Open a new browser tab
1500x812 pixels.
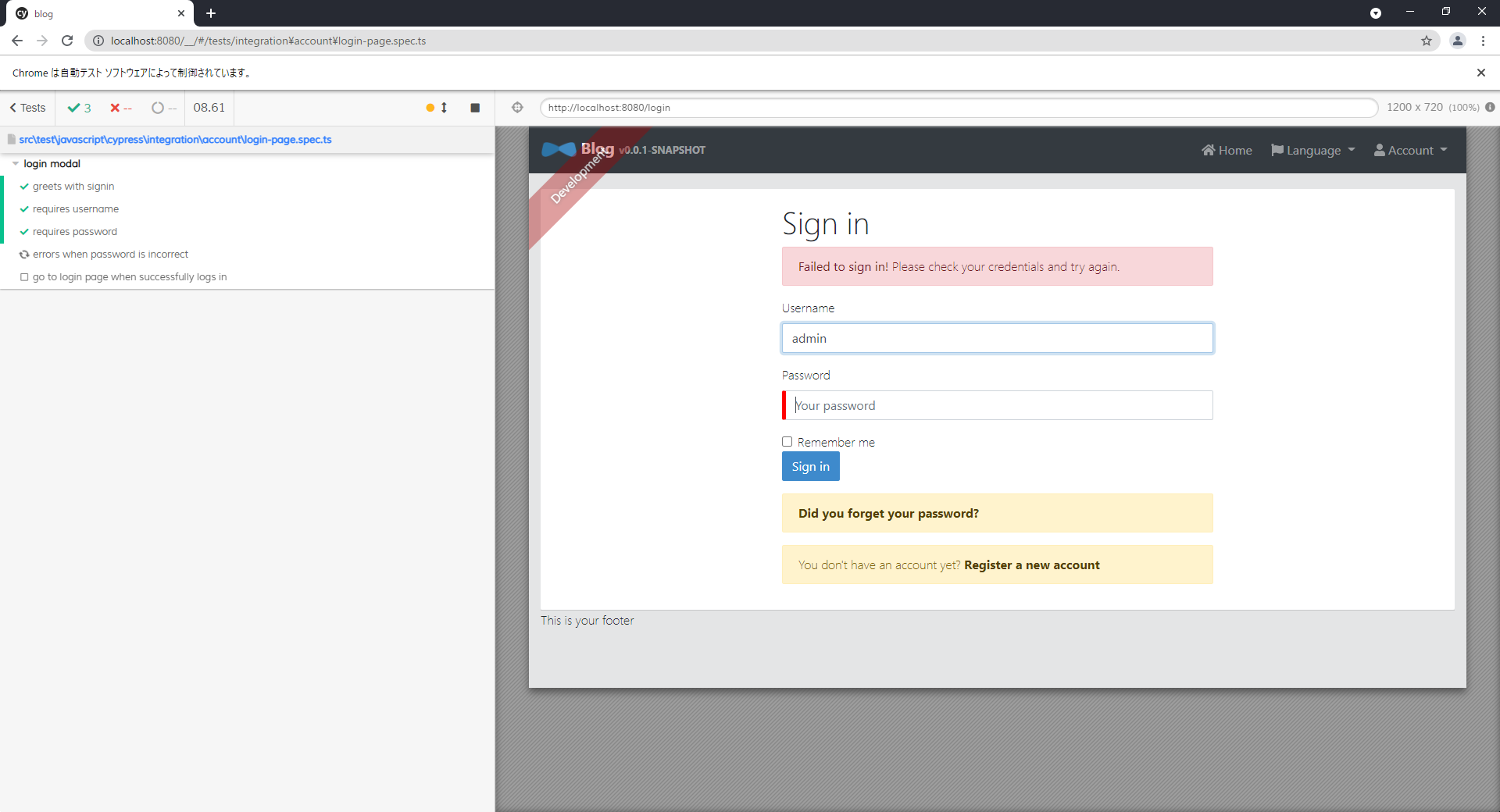click(211, 13)
